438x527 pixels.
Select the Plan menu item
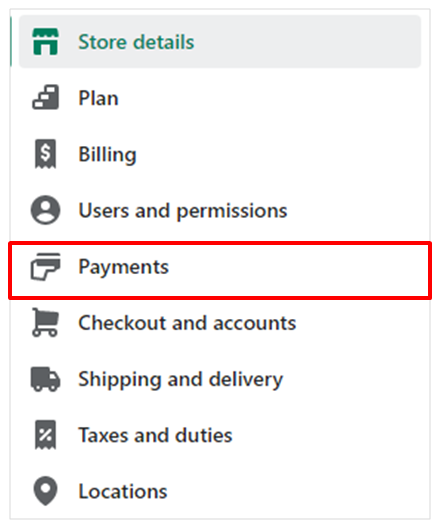point(220,98)
